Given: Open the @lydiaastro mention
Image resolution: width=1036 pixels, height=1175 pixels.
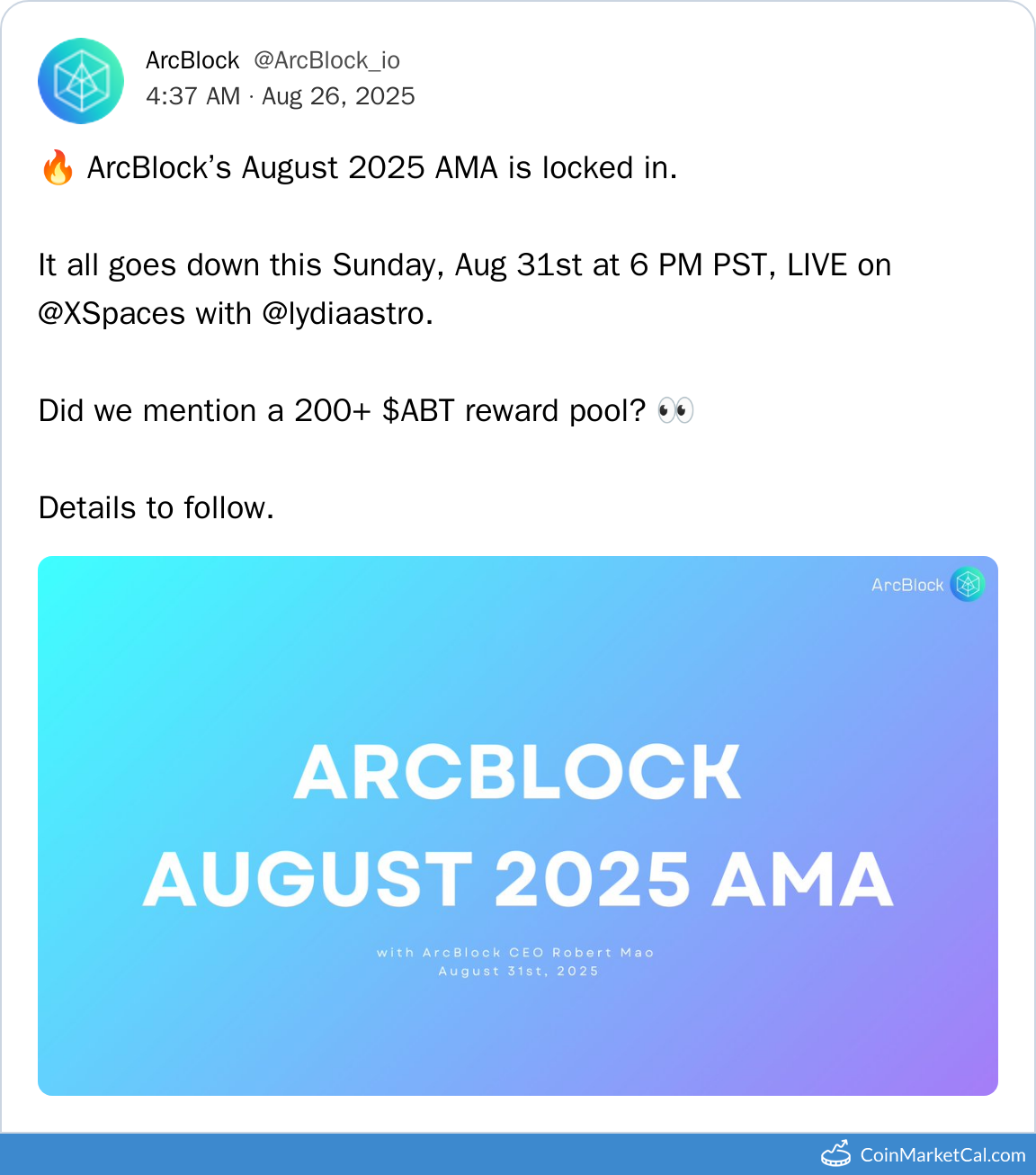Looking at the screenshot, I should (343, 314).
